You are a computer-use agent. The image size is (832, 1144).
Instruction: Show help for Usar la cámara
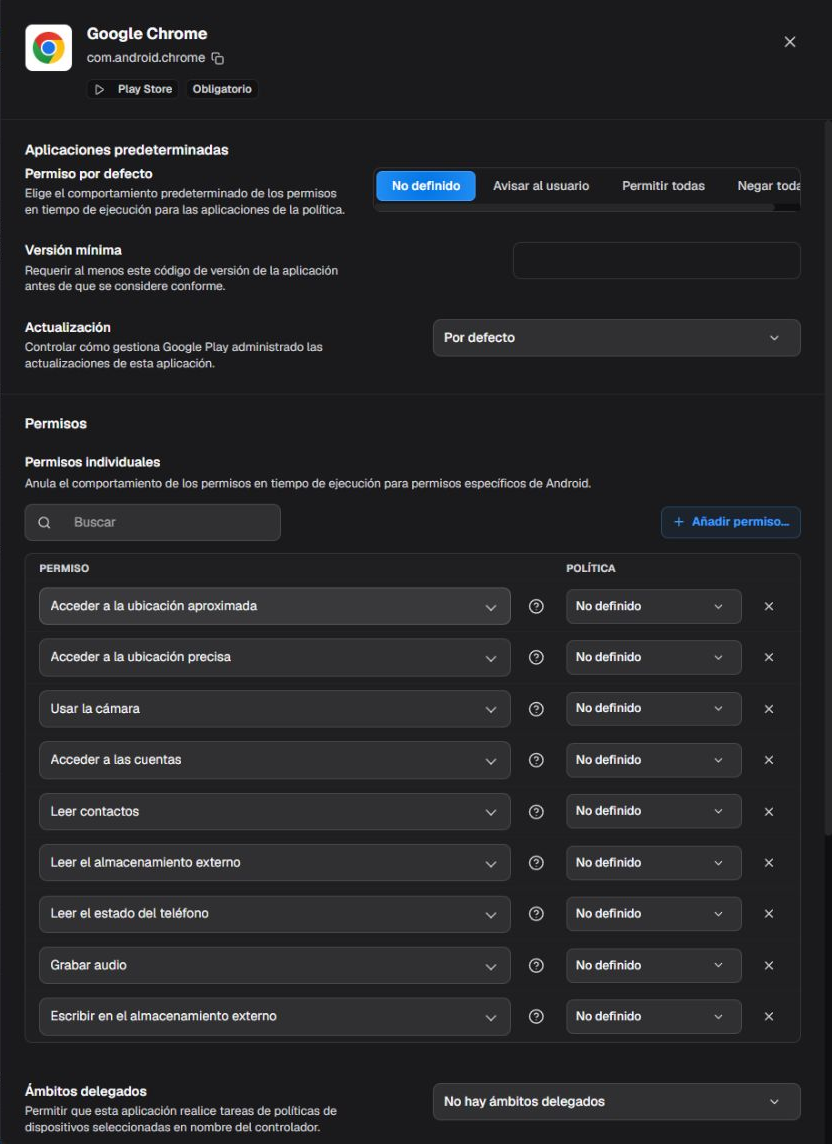click(536, 708)
